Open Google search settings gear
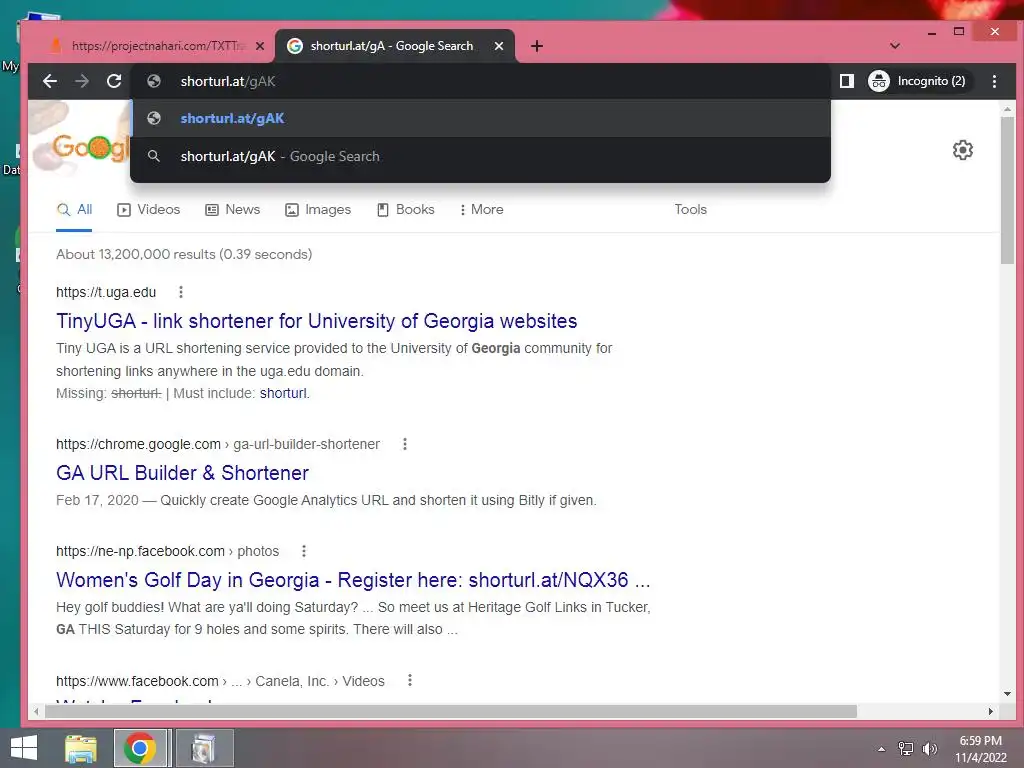Image resolution: width=1024 pixels, height=768 pixels. (x=963, y=150)
